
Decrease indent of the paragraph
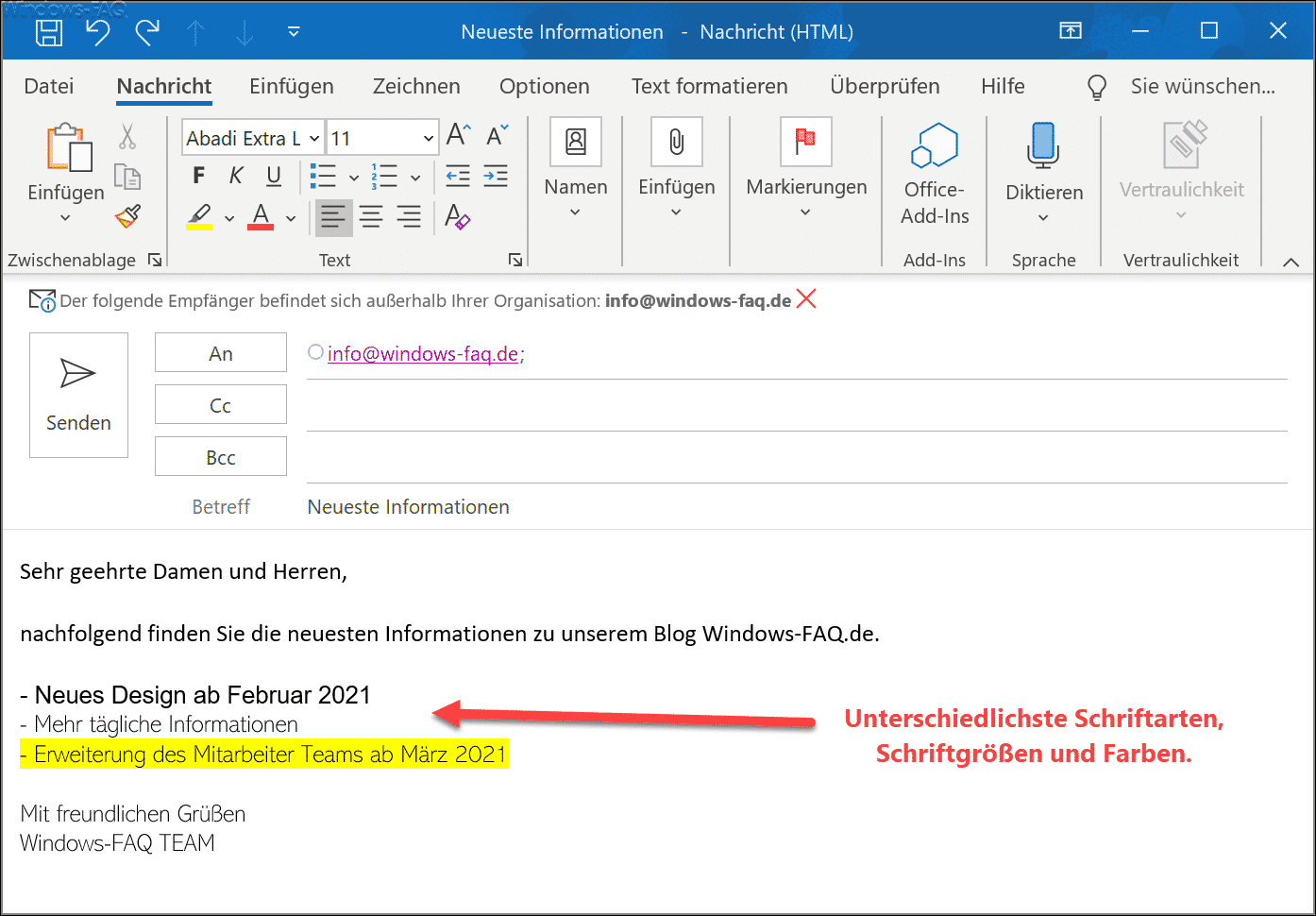[x=458, y=176]
